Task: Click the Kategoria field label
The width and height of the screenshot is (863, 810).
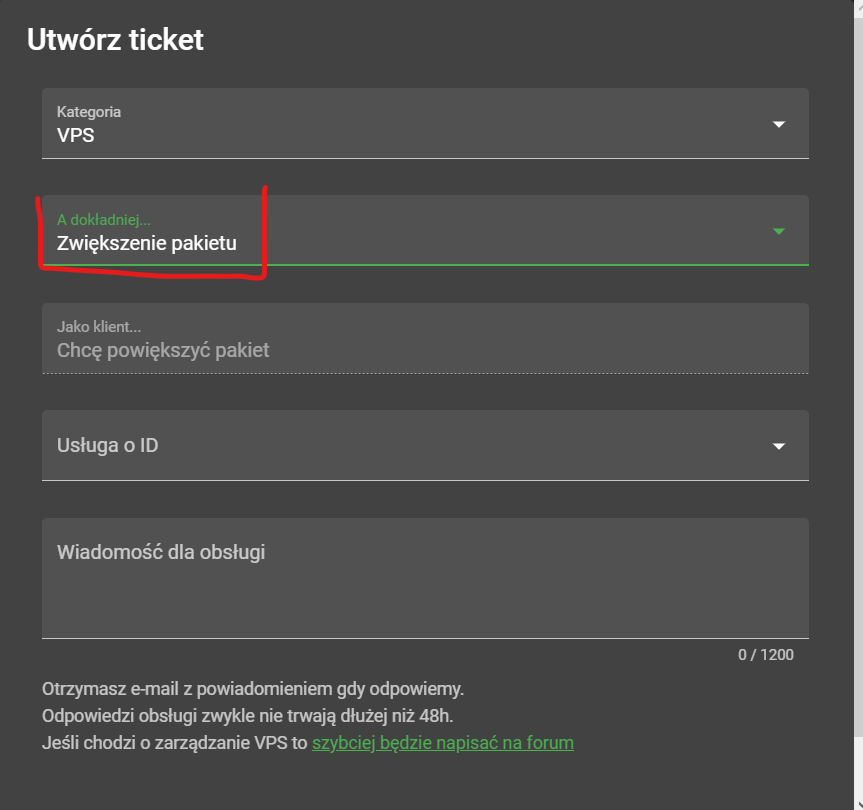Action: click(x=89, y=112)
